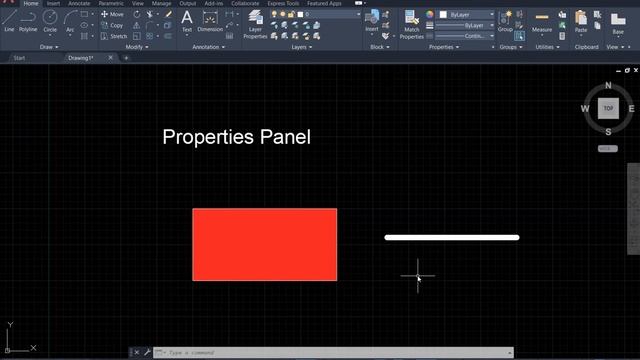The height and width of the screenshot is (360, 640).
Task: Create new drawing tab with plus
Action: [x=126, y=58]
